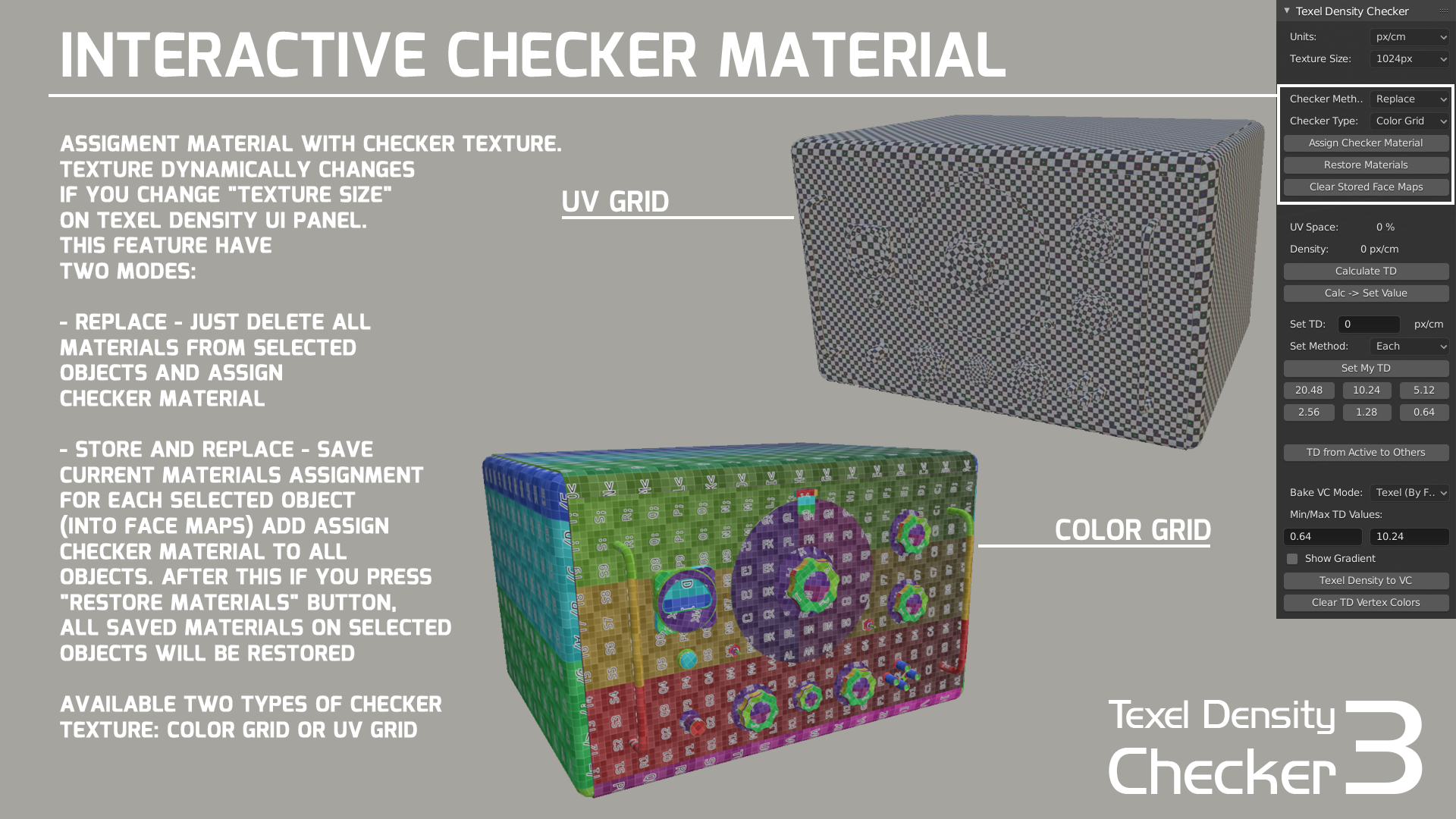Select the 20.48 texel density preset
Screen dimensions: 1456x819
tap(1308, 390)
